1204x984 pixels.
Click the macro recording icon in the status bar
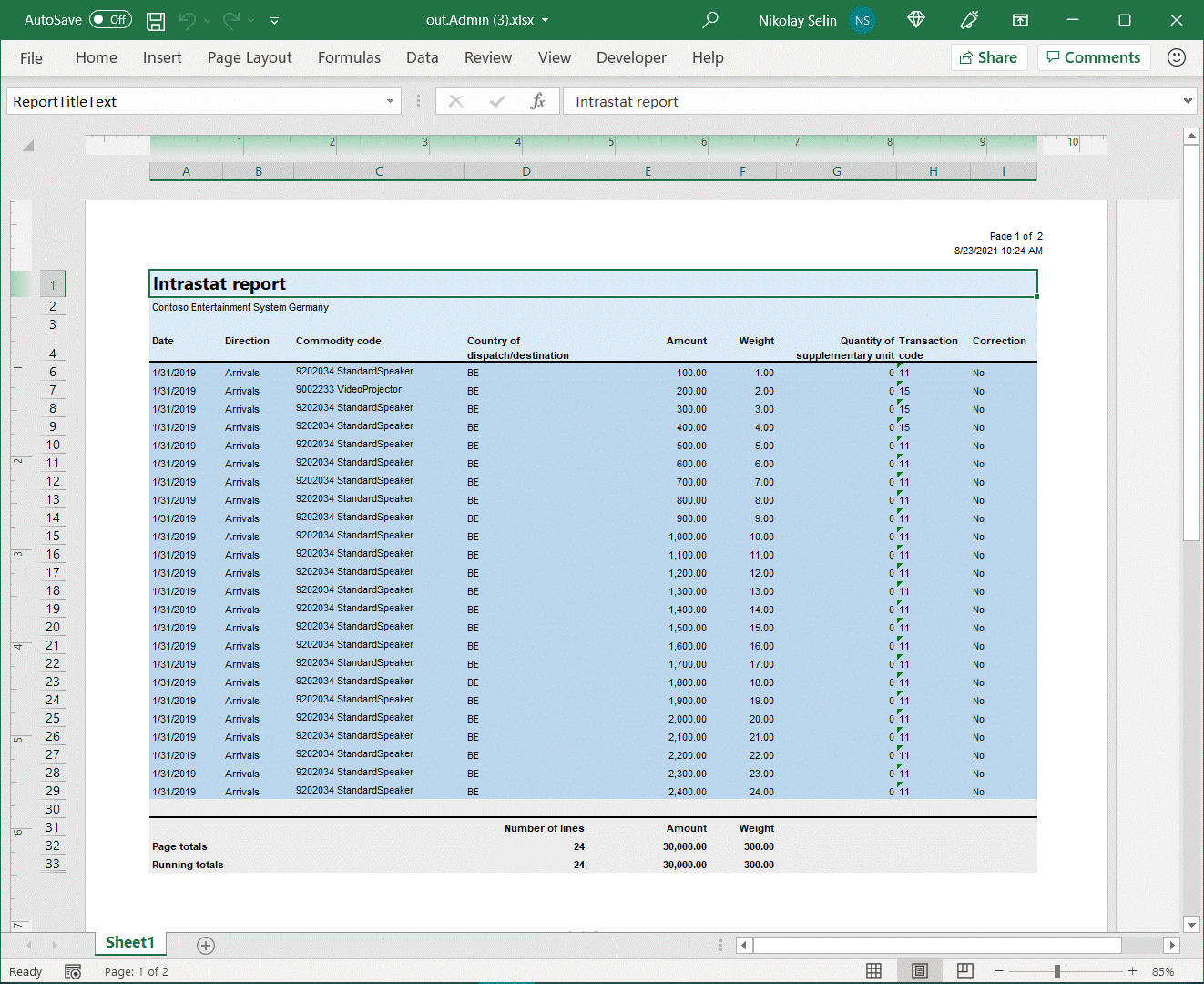(x=73, y=971)
